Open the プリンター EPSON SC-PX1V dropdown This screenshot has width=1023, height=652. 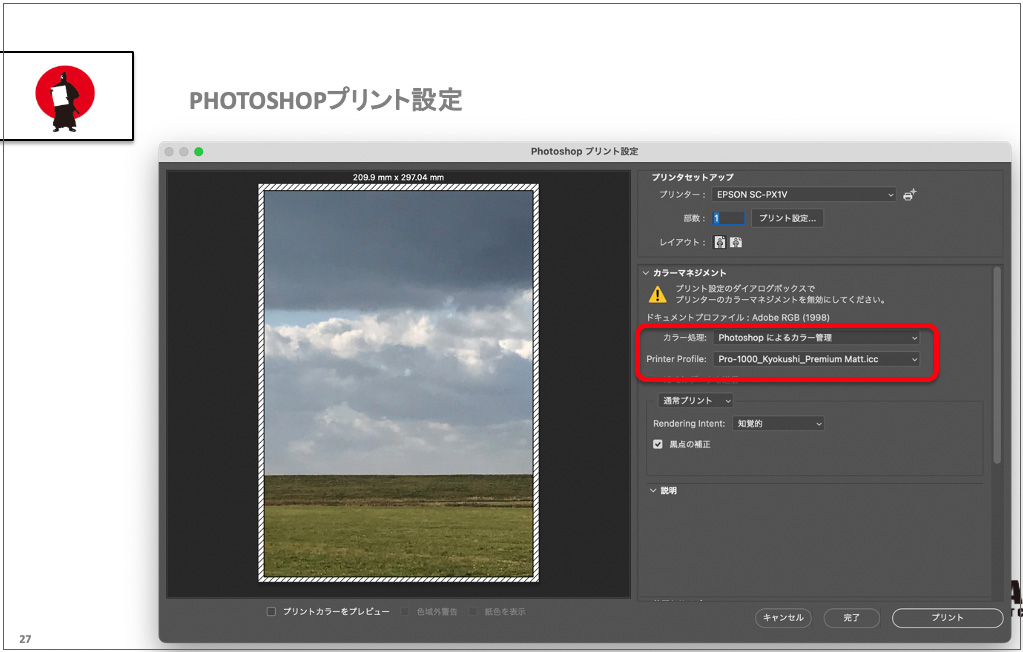(804, 194)
